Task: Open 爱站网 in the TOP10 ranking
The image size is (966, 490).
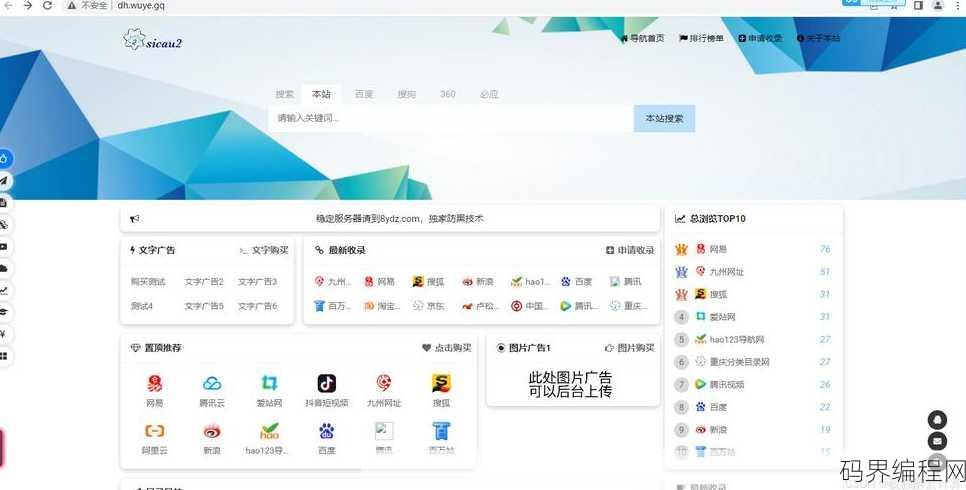Action: (722, 317)
